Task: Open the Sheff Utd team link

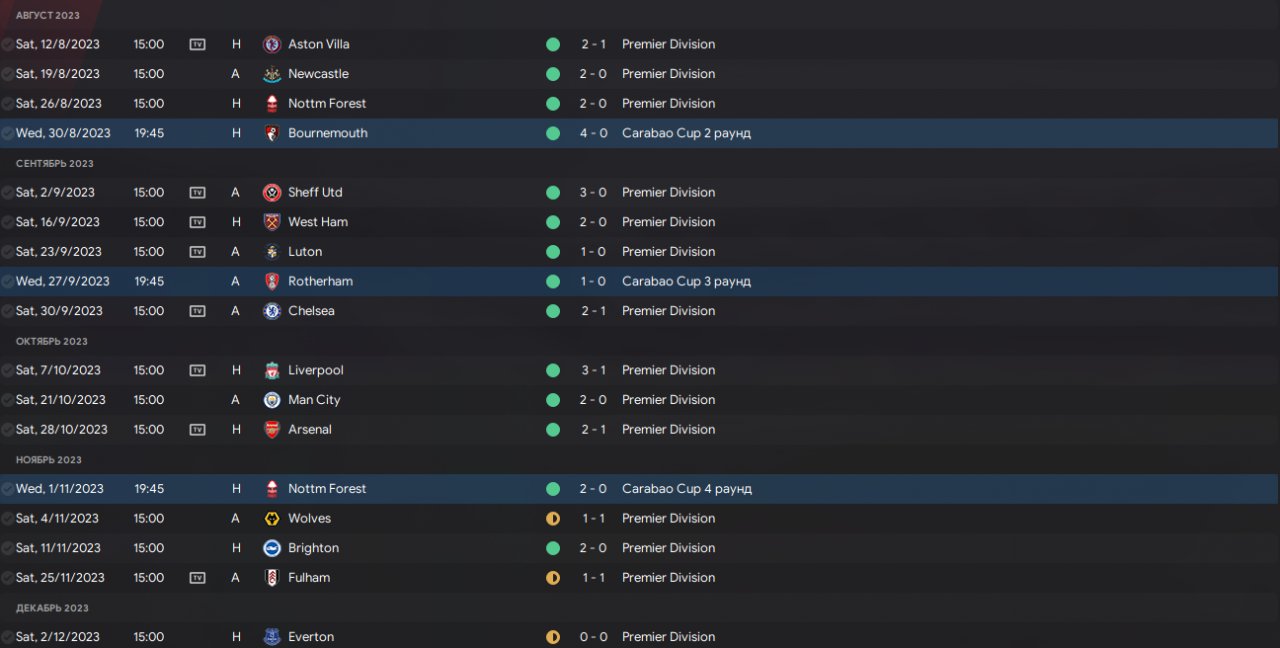Action: [x=315, y=192]
